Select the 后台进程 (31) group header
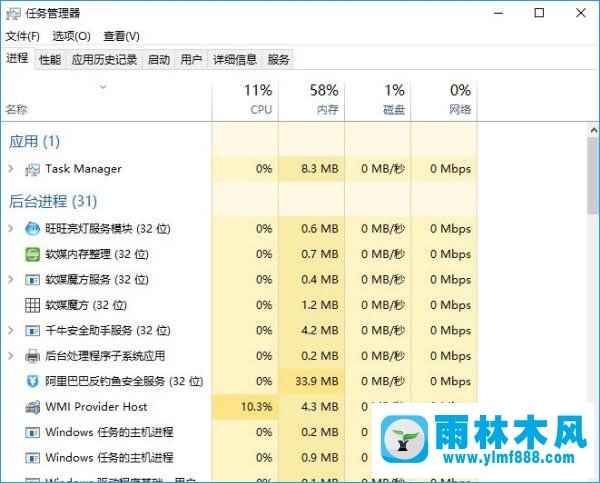 53,201
